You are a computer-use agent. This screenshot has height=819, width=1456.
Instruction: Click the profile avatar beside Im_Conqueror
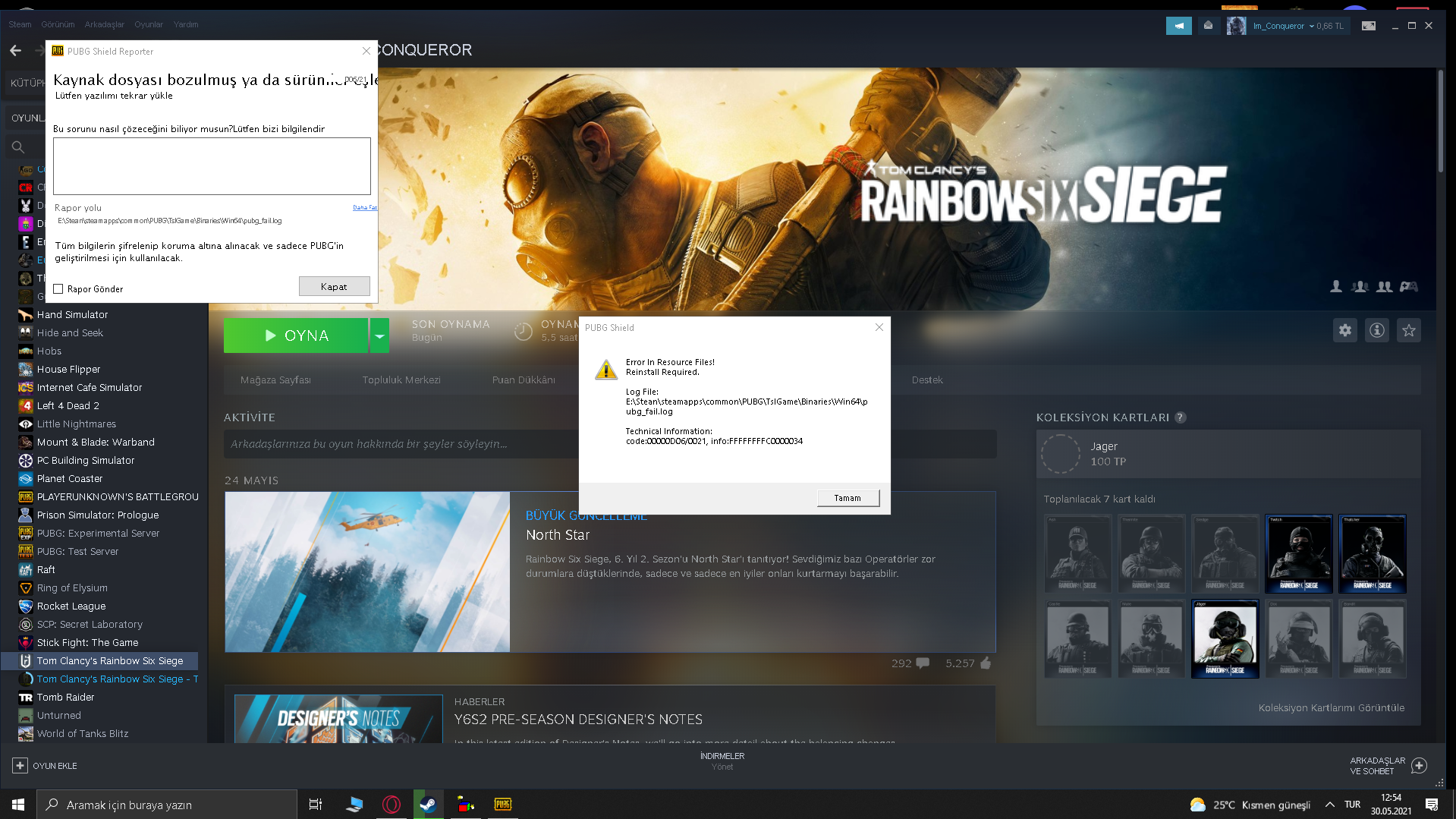(1236, 26)
